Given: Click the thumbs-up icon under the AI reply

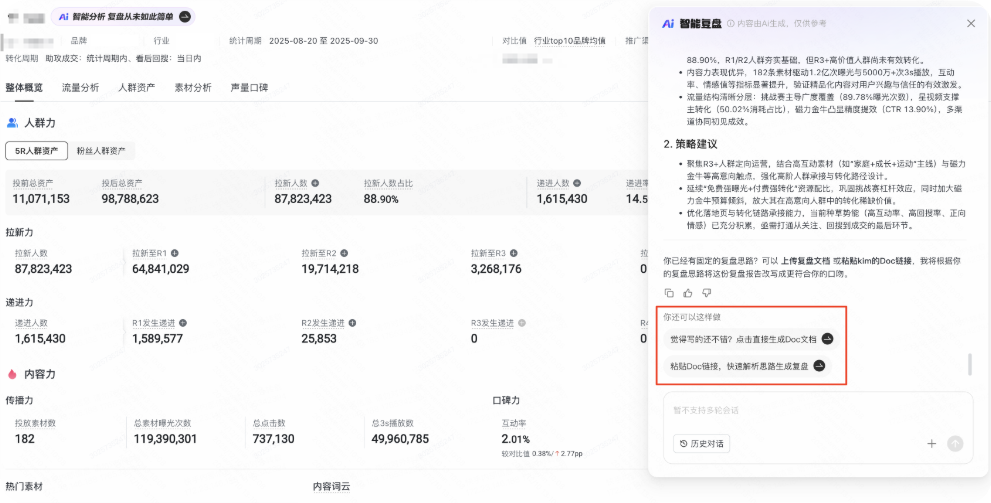Looking at the screenshot, I should pos(688,293).
